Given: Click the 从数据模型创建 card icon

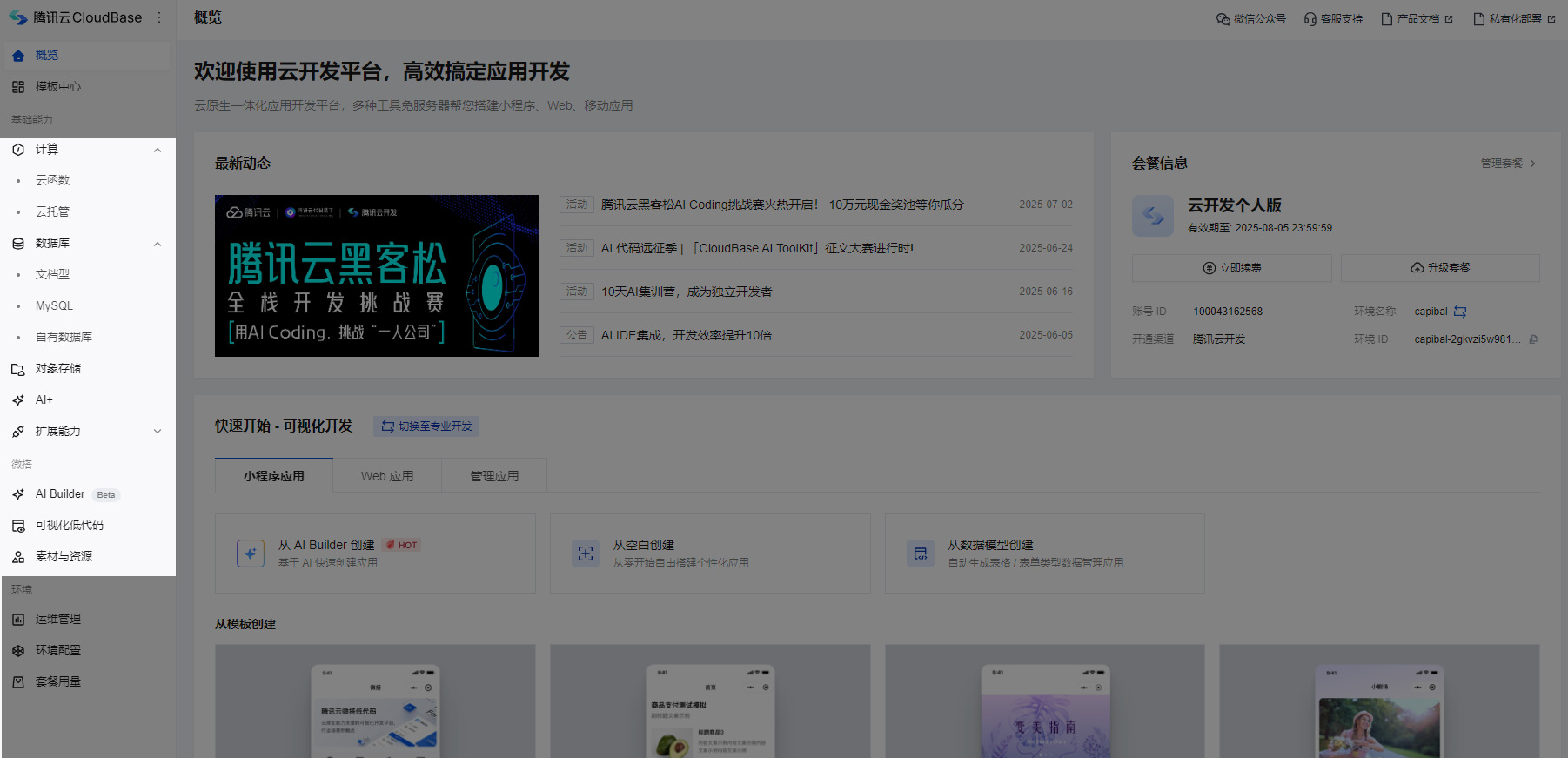Looking at the screenshot, I should [921, 553].
